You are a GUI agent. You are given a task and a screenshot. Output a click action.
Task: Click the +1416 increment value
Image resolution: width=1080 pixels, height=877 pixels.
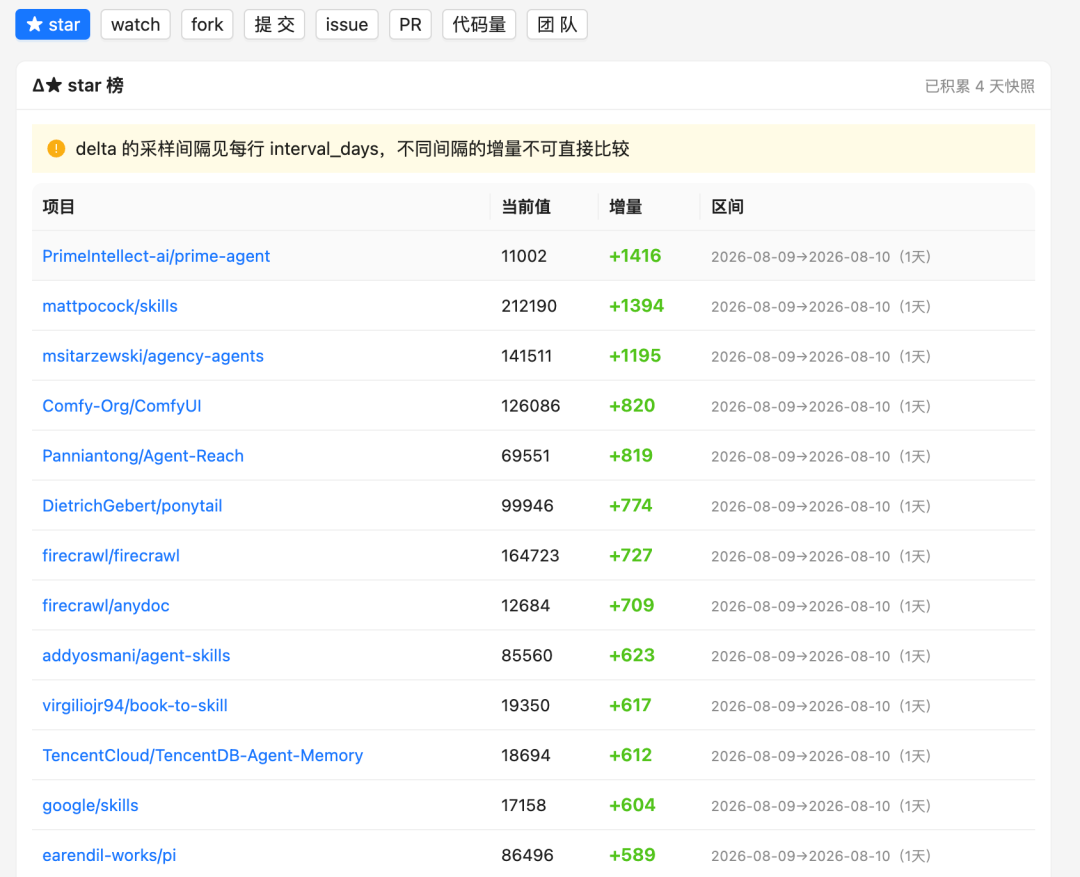[635, 256]
